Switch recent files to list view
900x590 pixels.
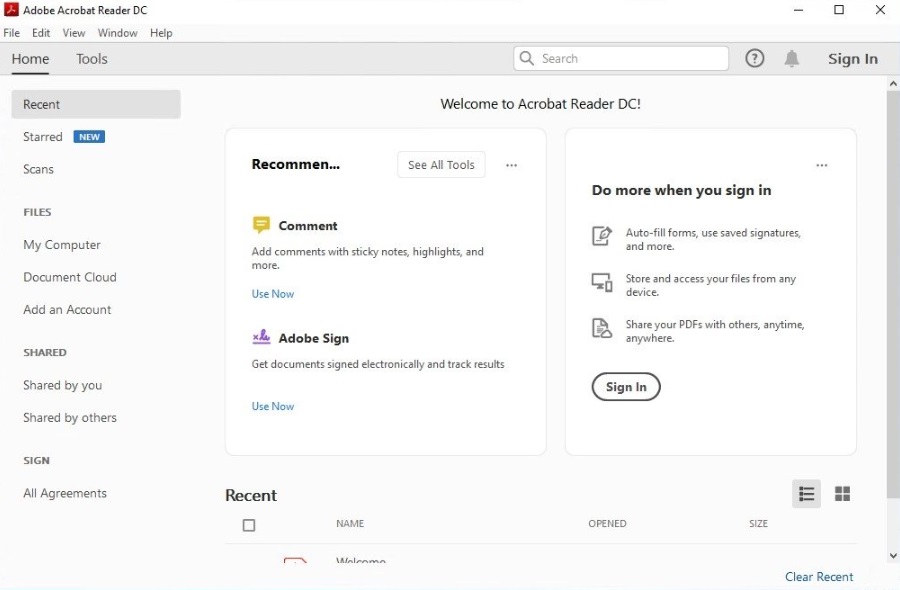point(806,494)
